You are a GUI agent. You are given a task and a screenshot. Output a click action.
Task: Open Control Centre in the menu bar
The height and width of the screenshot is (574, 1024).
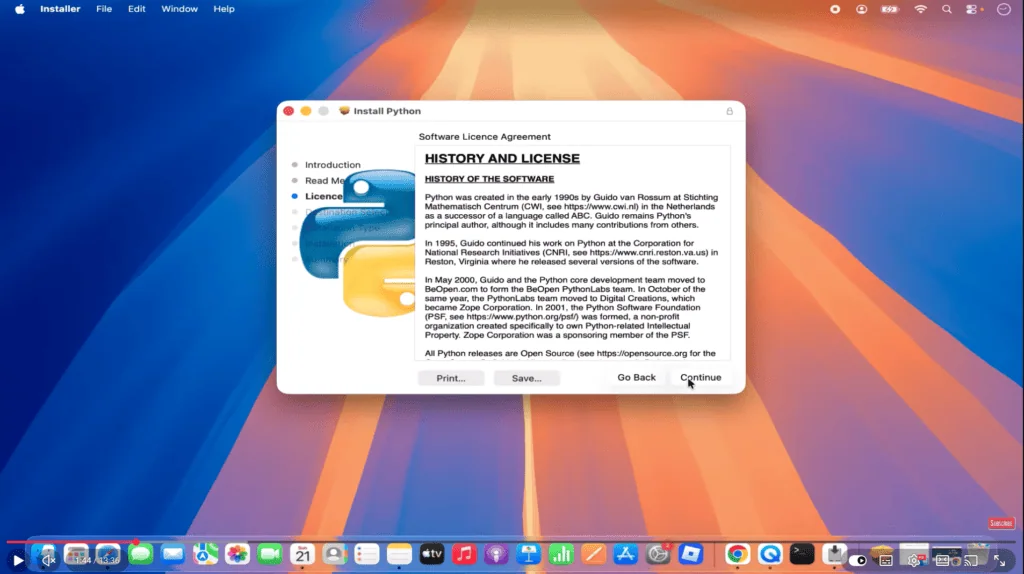972,9
